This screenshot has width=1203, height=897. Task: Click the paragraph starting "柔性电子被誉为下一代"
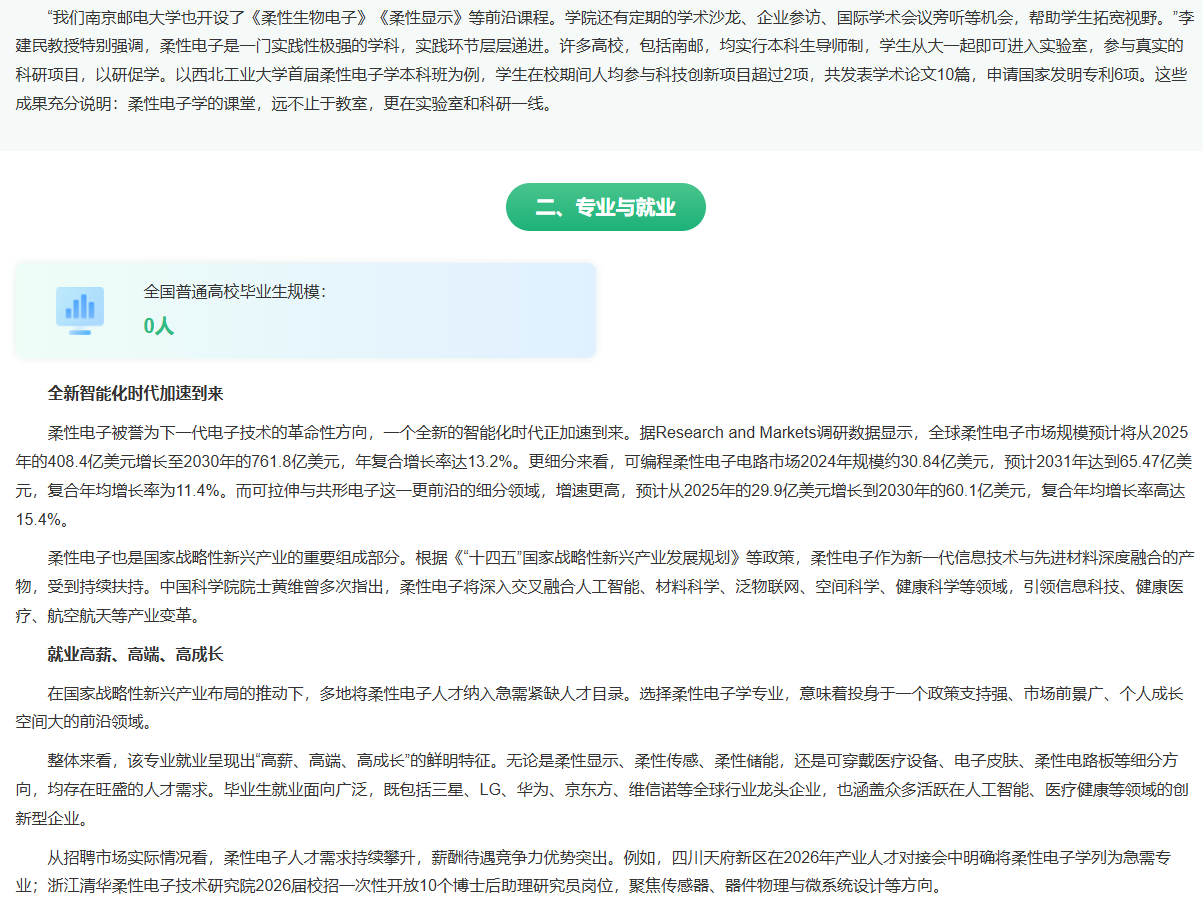(600, 476)
